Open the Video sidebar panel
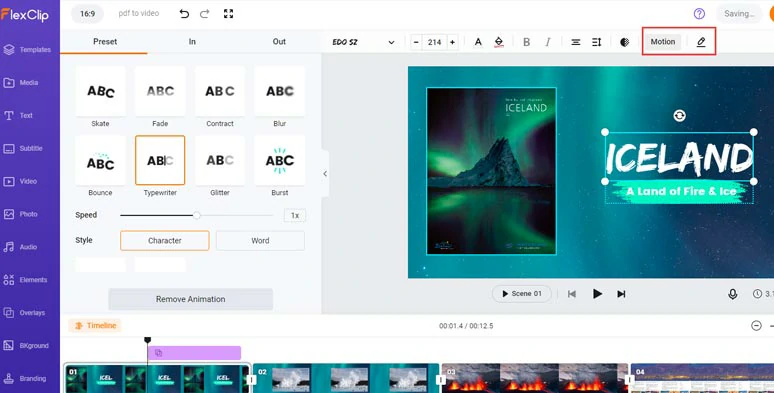 pos(21,181)
